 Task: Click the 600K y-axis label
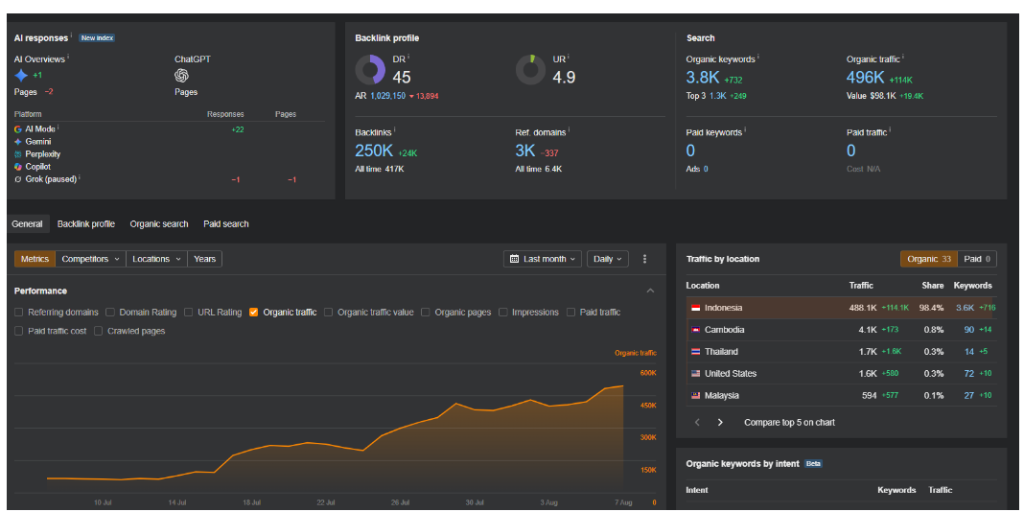[x=648, y=373]
